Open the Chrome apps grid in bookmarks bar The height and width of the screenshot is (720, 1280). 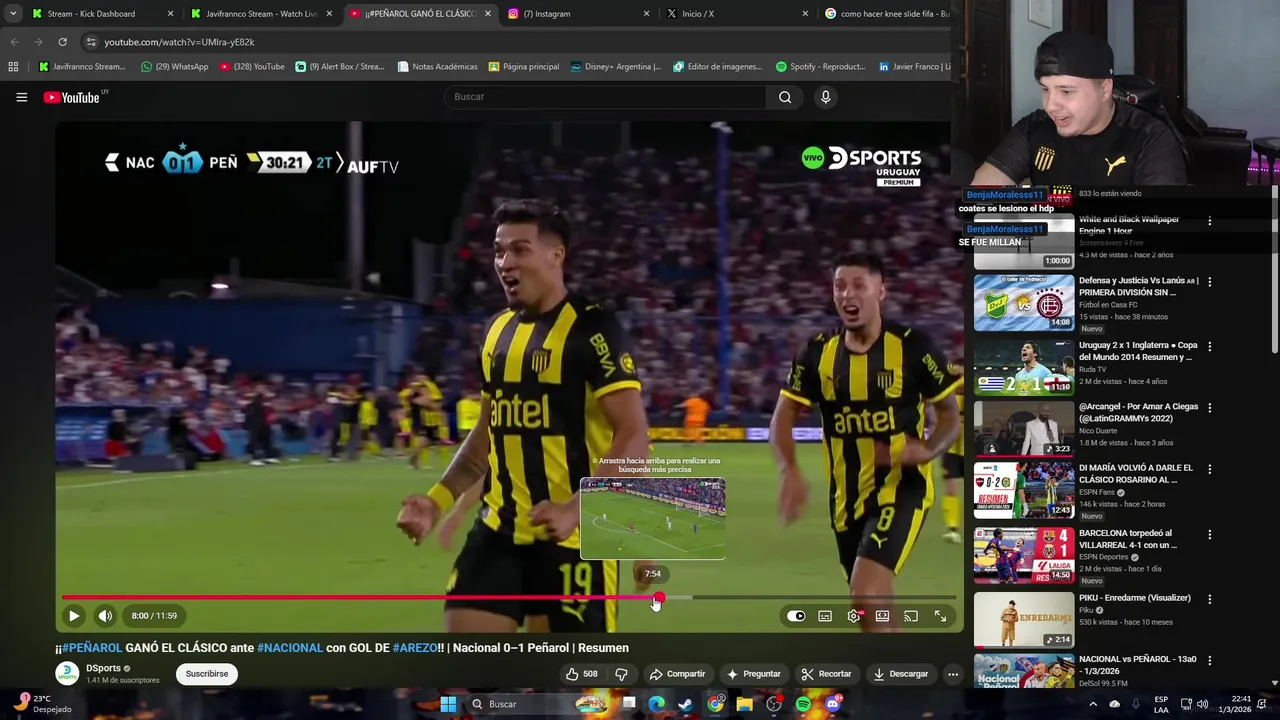coord(13,67)
